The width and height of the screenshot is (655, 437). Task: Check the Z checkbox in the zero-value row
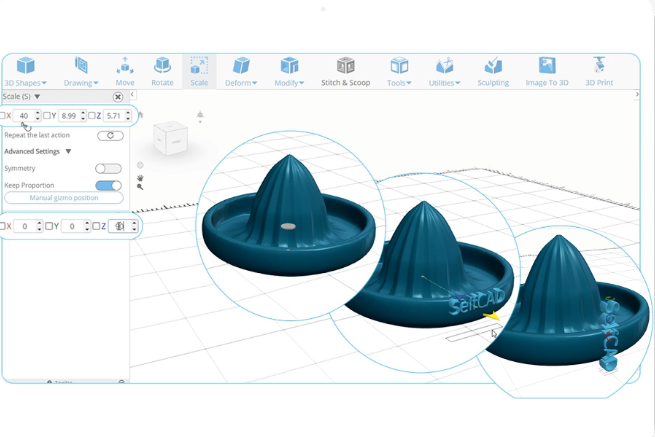click(x=96, y=226)
